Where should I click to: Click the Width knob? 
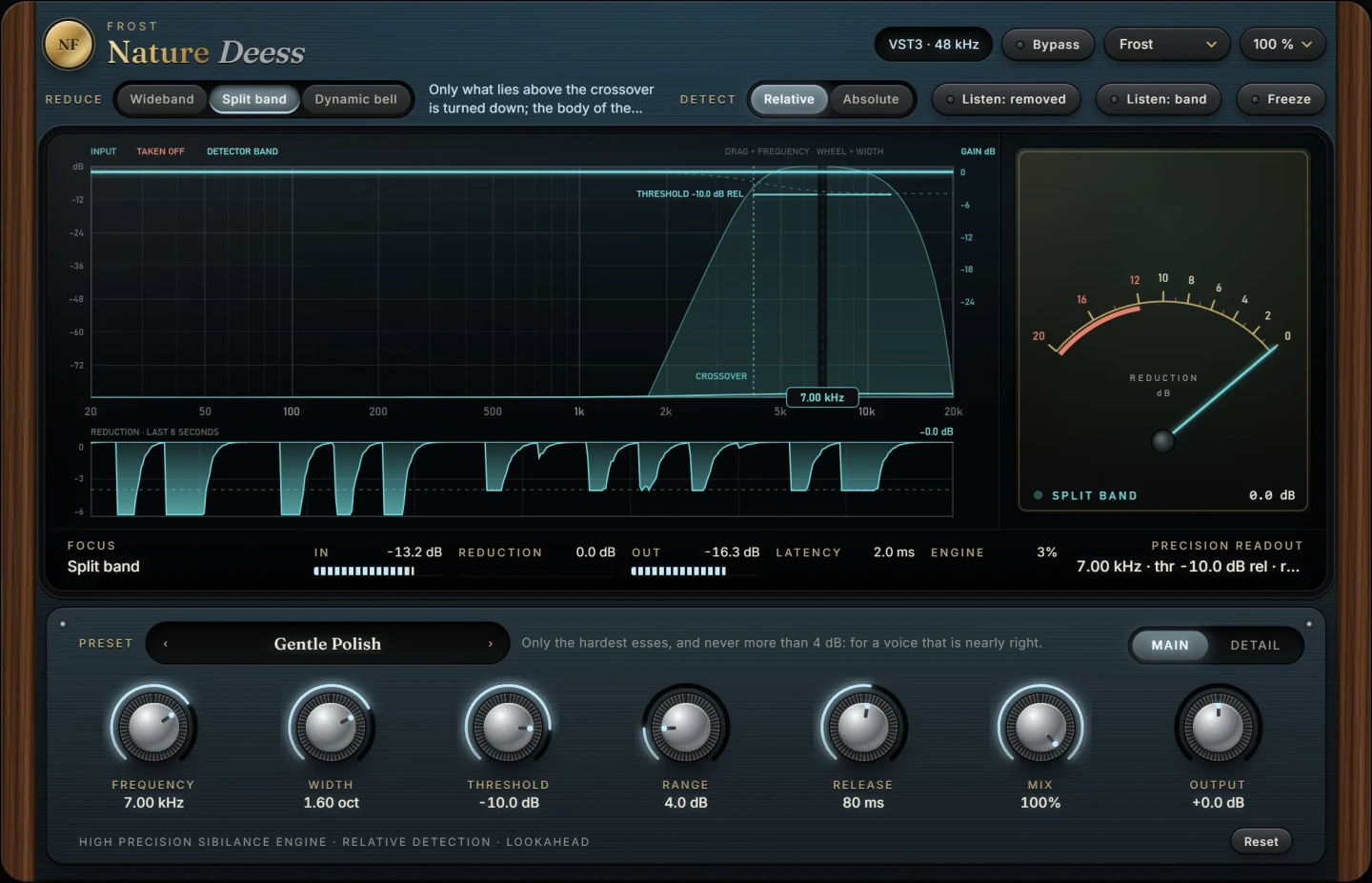331,728
